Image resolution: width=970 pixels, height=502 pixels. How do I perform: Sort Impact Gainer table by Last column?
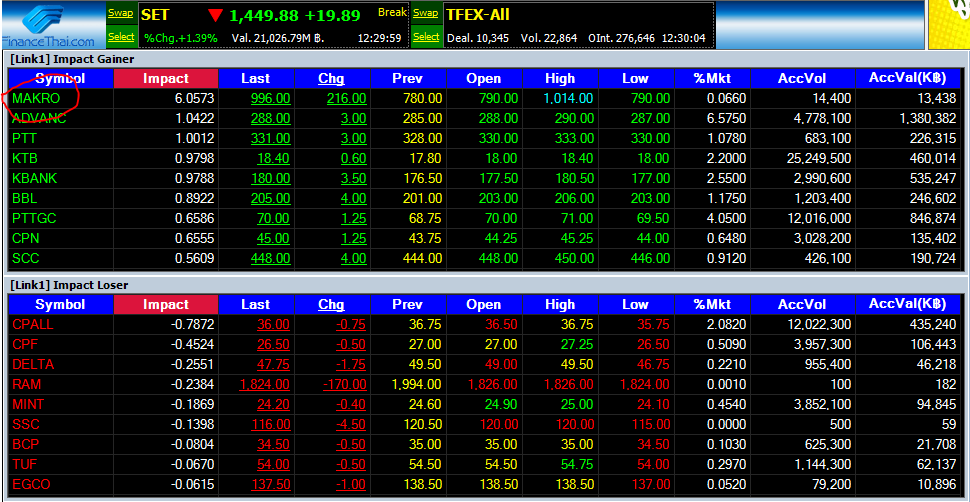[x=255, y=79]
